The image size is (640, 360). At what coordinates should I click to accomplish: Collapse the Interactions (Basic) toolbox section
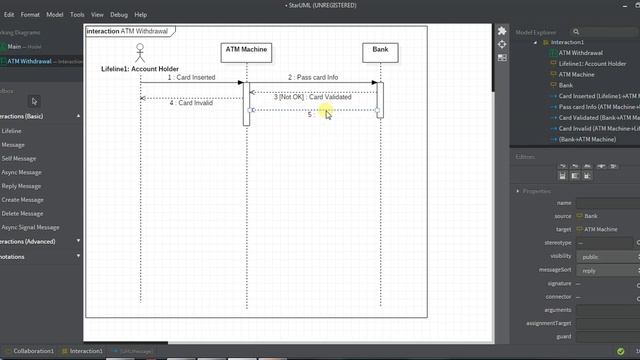[x=78, y=116]
